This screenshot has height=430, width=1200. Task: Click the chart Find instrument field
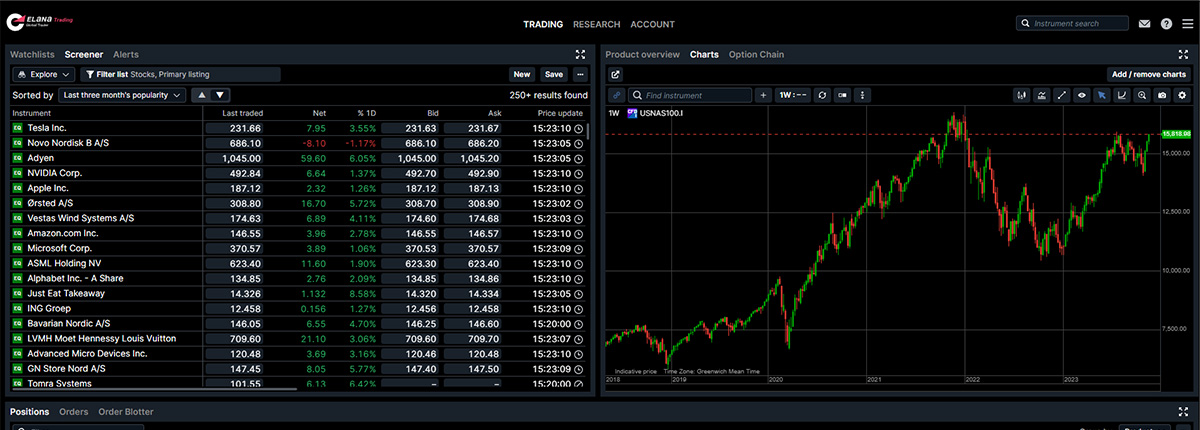[690, 95]
